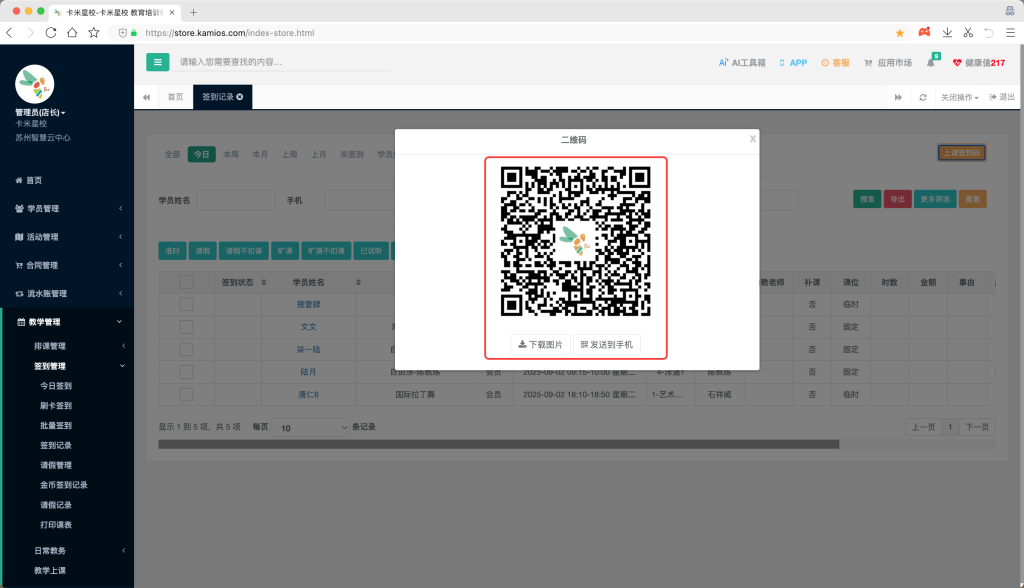Tick the checkbox for row 唐仁6

pyautogui.click(x=187, y=395)
